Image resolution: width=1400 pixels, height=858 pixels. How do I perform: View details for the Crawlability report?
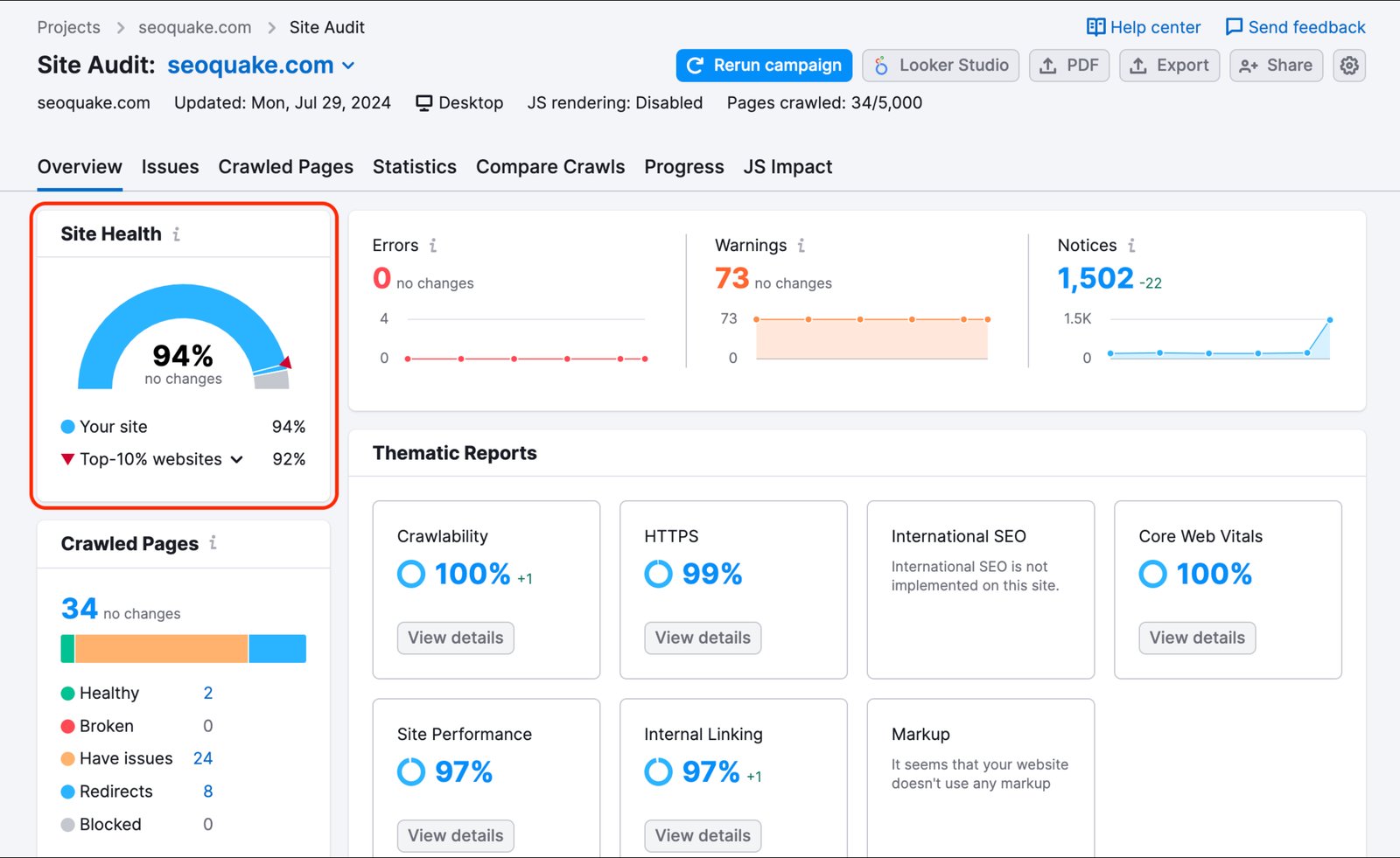click(x=455, y=638)
